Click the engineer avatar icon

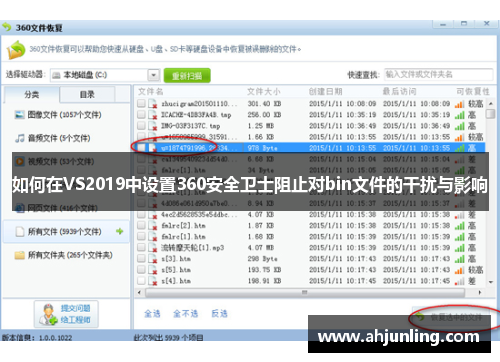[x=48, y=314]
